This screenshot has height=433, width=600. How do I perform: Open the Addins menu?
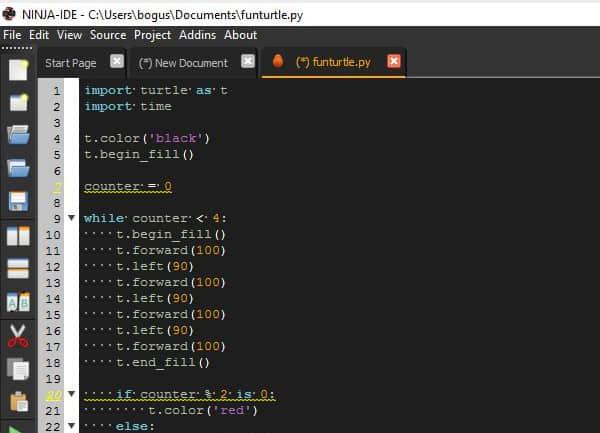[x=197, y=34]
